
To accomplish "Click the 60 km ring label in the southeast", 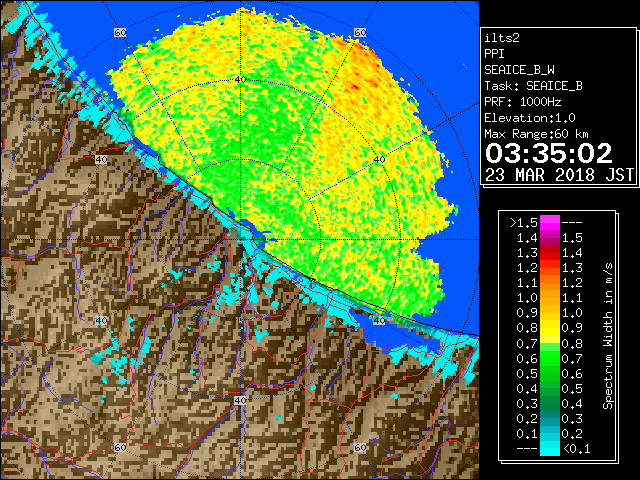I will tap(360, 447).
